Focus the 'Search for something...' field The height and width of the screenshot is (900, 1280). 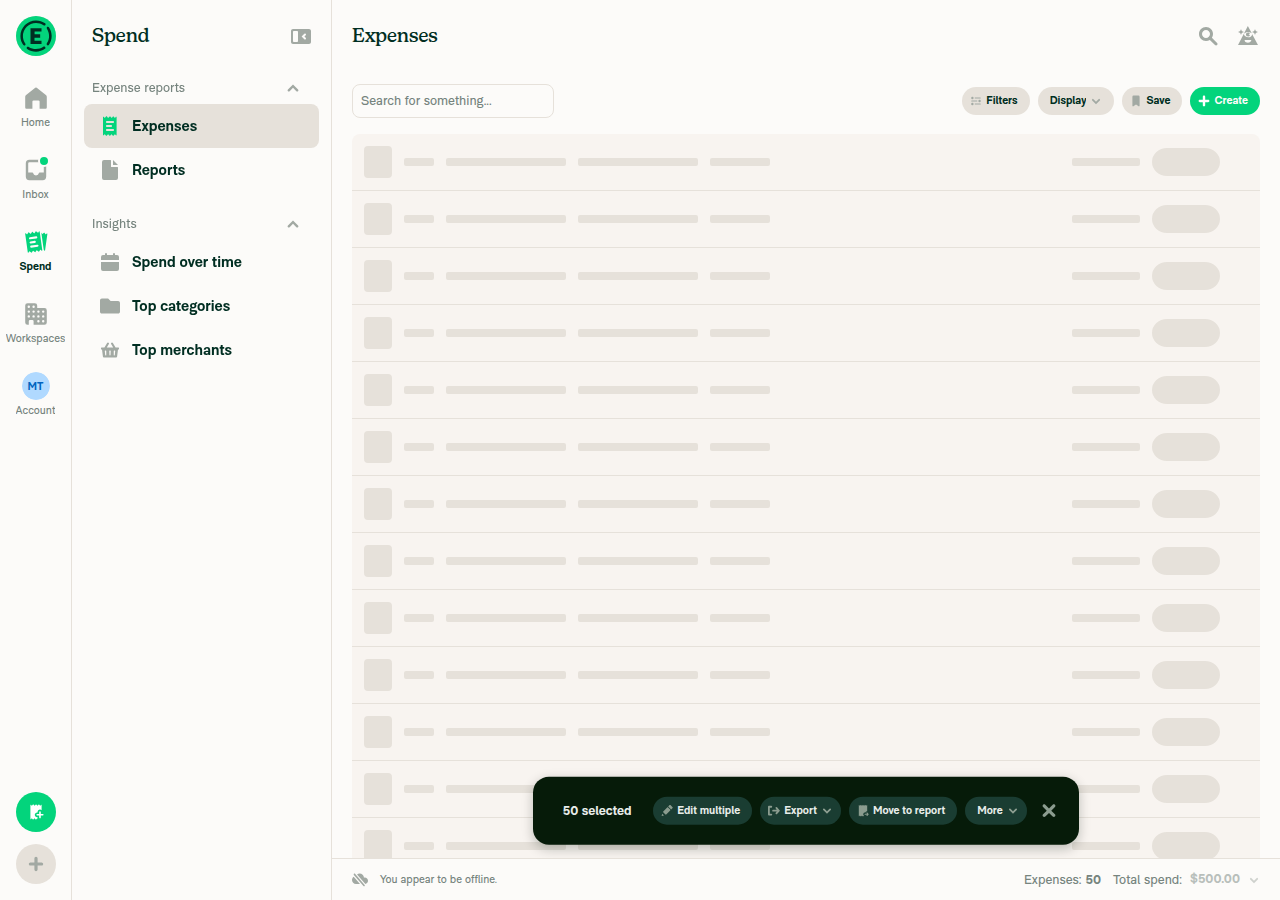(453, 101)
